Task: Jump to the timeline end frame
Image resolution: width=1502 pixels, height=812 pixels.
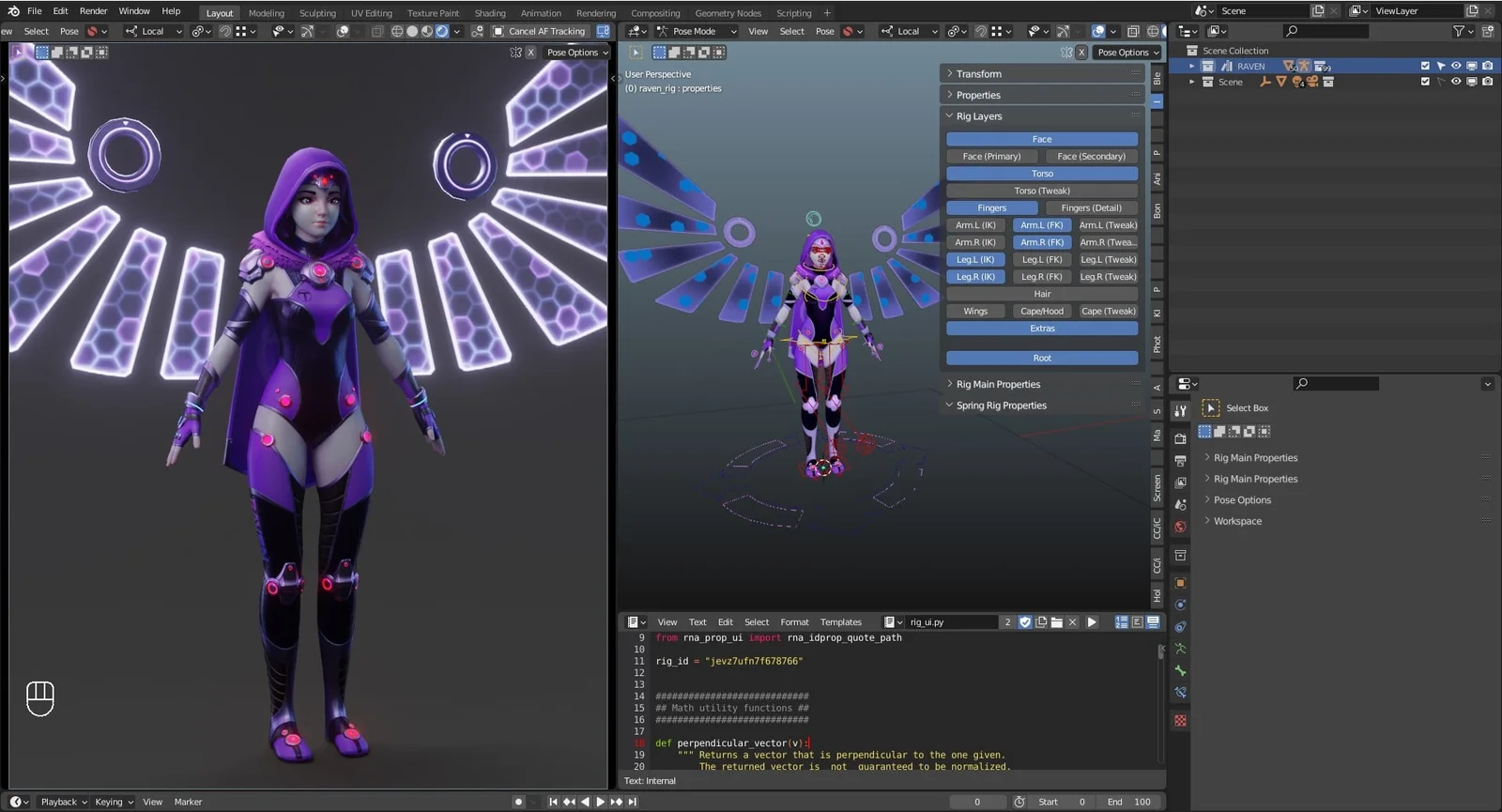Action: tap(633, 802)
